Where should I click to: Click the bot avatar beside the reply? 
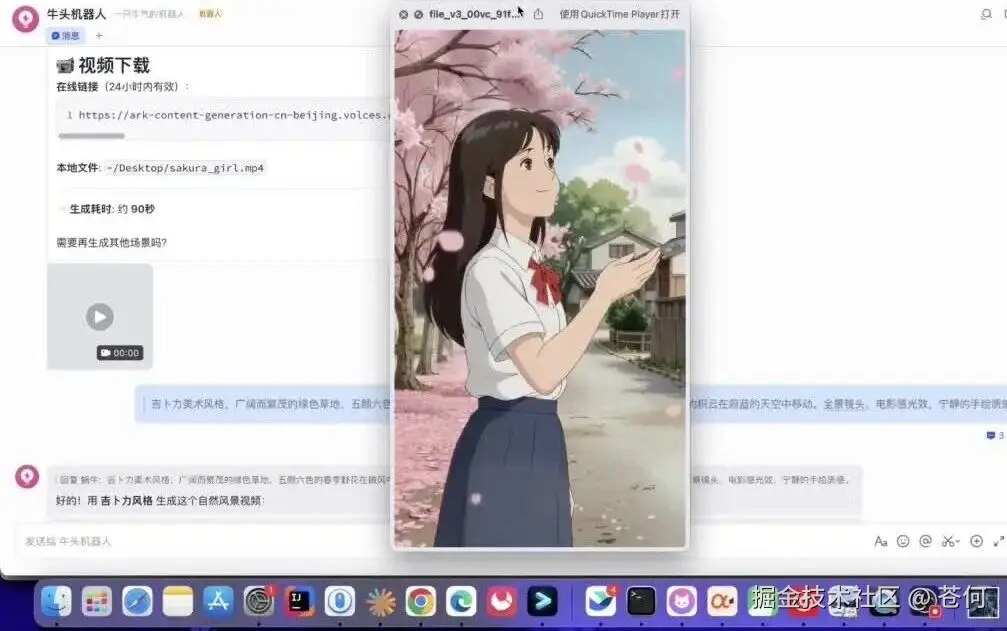coord(27,476)
